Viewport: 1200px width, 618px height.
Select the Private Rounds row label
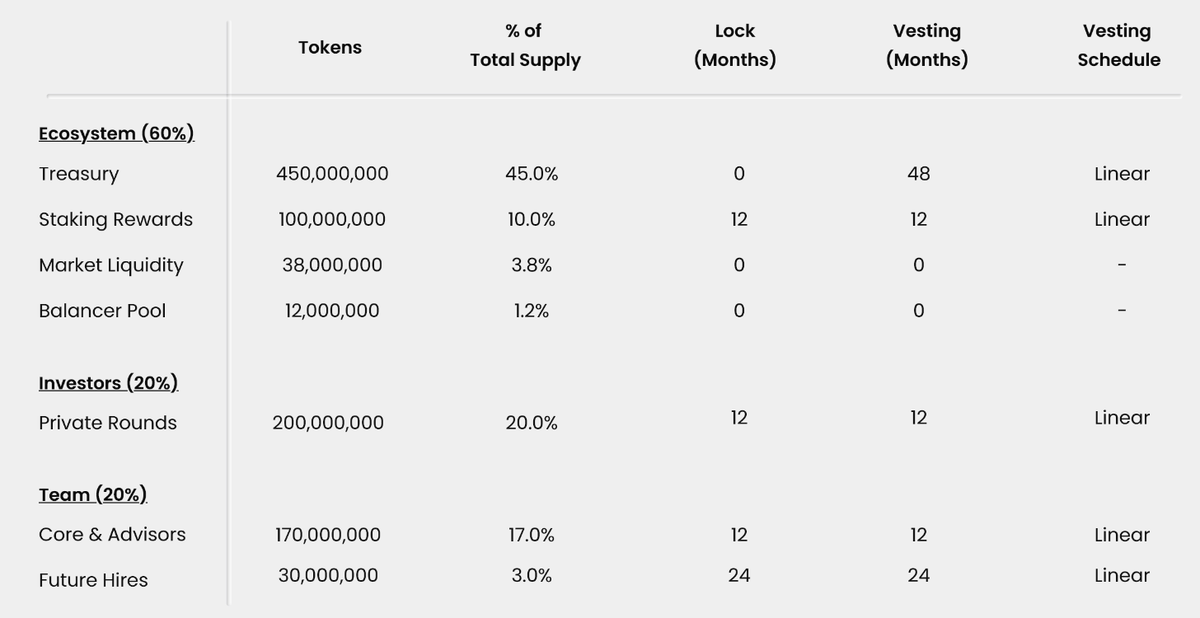tap(108, 423)
